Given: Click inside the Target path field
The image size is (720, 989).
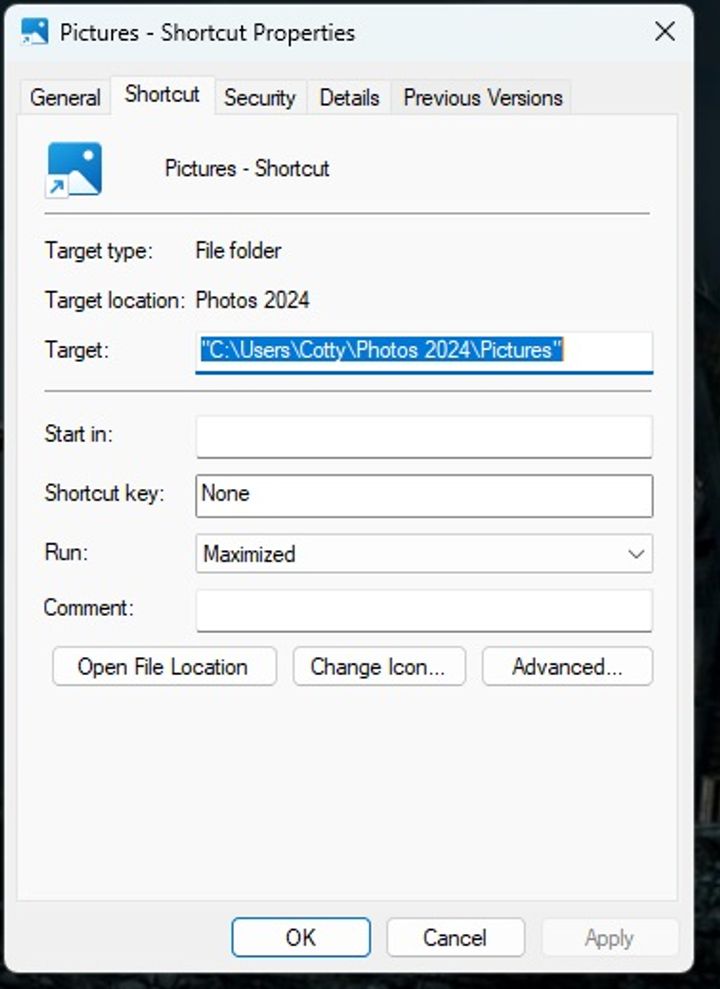Looking at the screenshot, I should (424, 351).
